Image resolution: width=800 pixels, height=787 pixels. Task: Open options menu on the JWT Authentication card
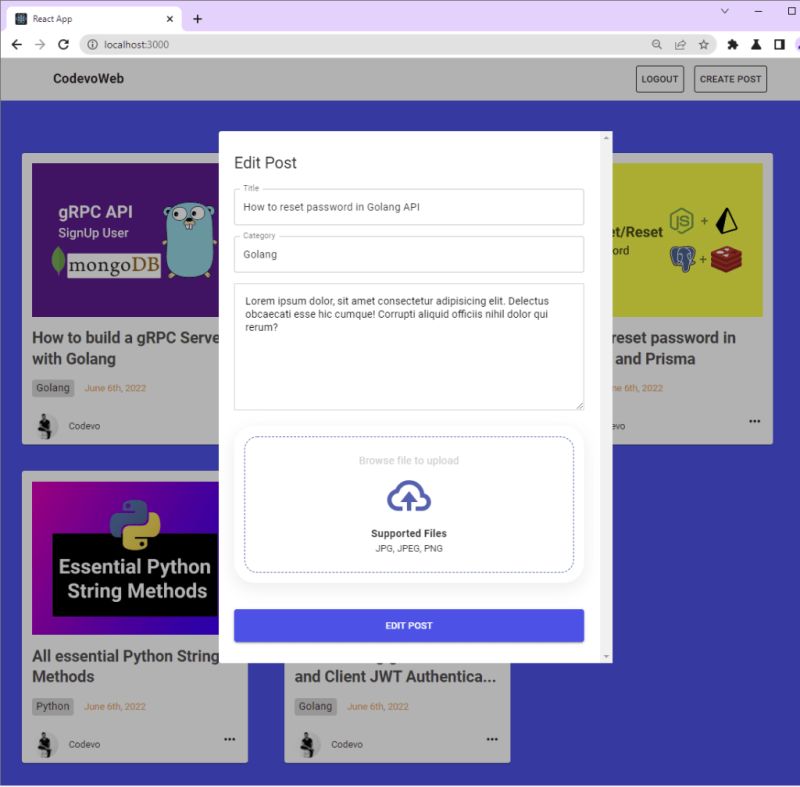[492, 738]
